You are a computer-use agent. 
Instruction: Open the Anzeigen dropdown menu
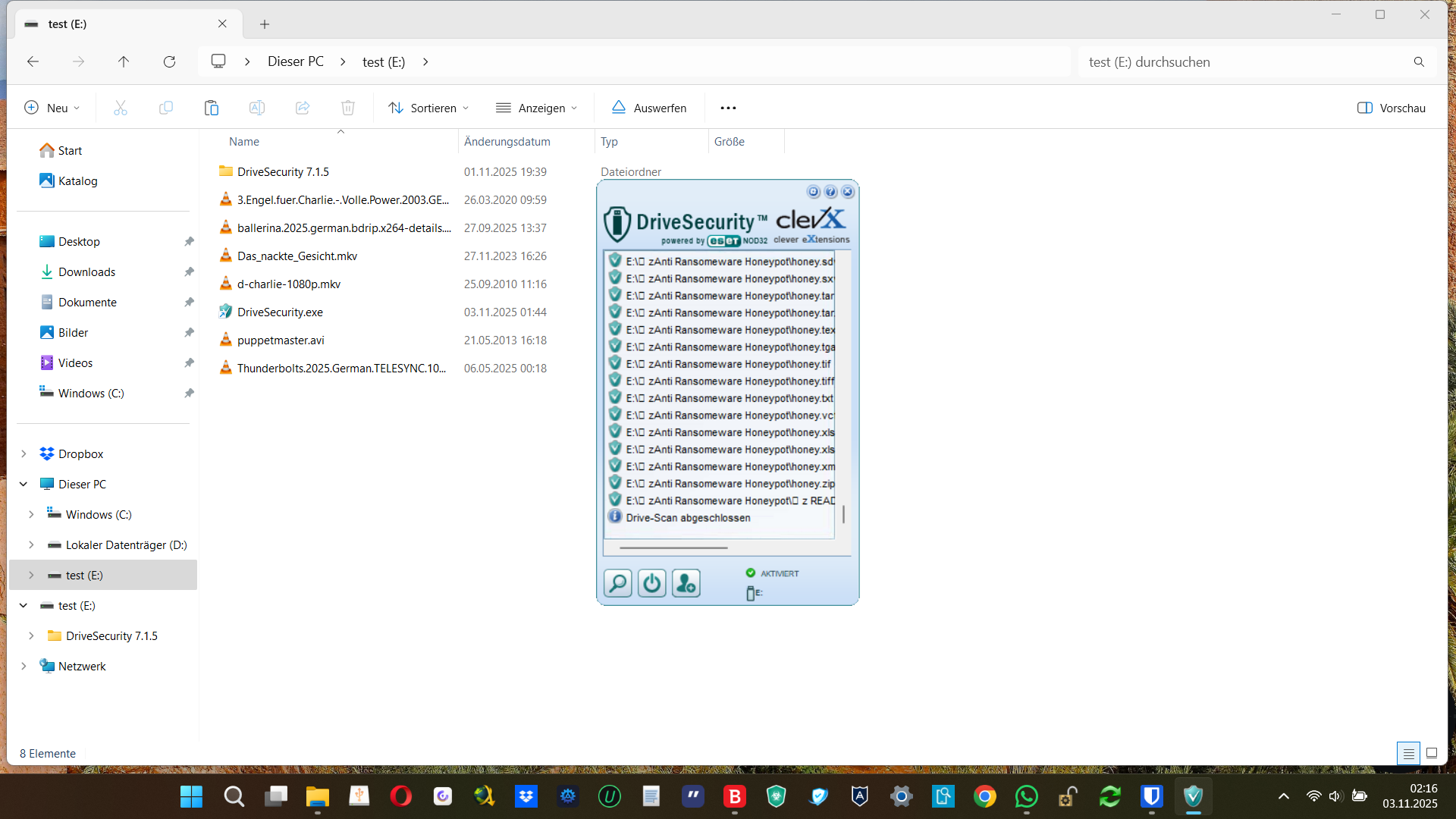[x=537, y=108]
